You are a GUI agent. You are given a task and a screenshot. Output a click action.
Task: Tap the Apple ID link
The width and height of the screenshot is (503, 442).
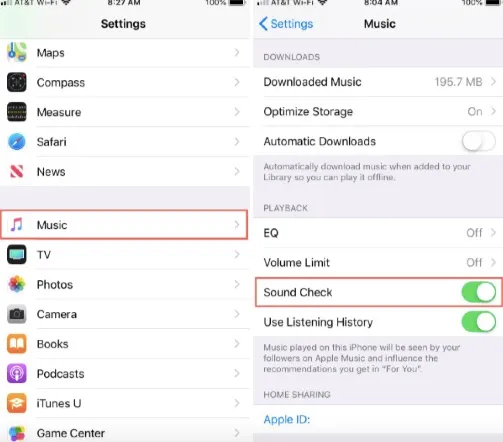click(287, 419)
